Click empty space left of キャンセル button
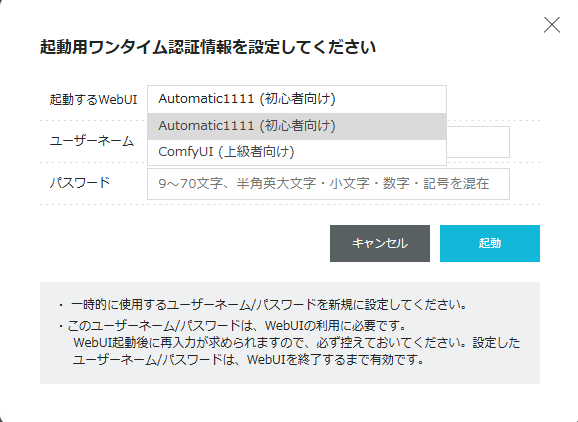This screenshot has height=422, width=578. coord(184,243)
